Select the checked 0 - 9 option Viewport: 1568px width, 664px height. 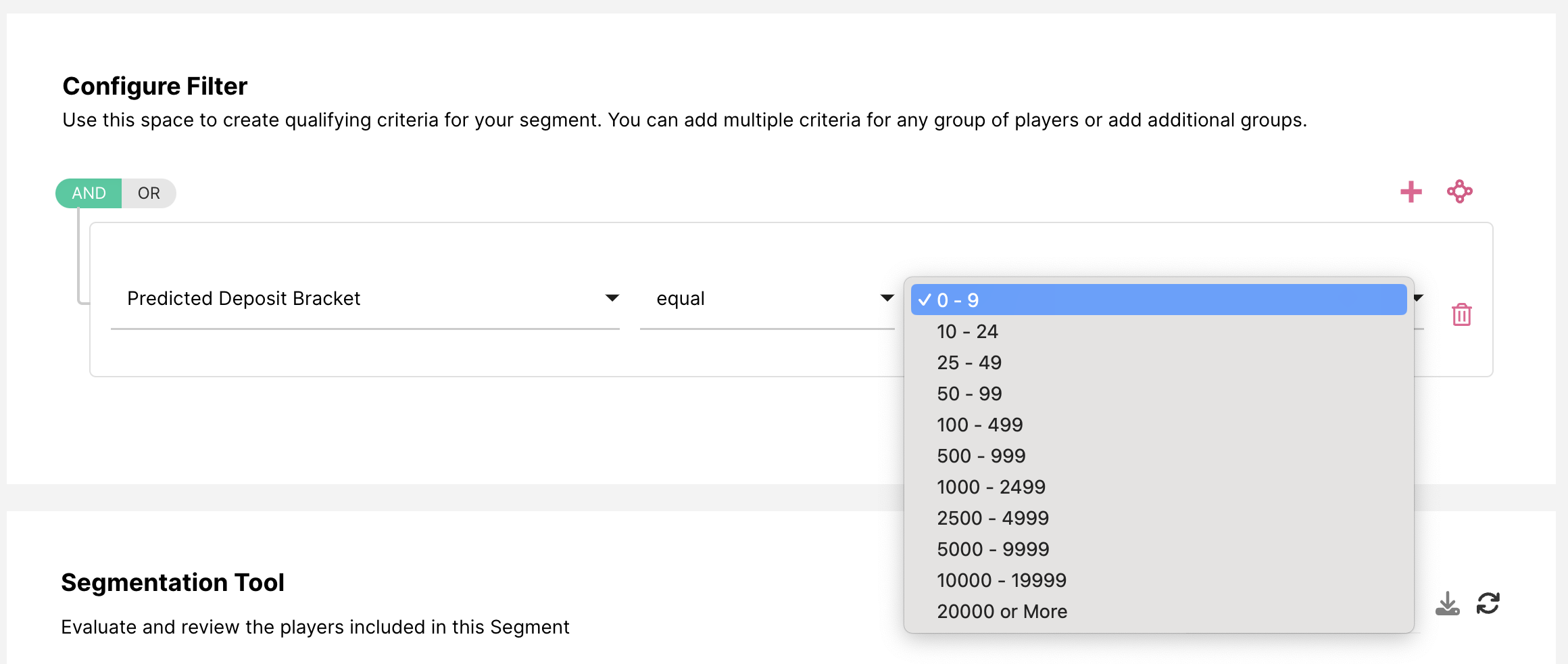1158,300
